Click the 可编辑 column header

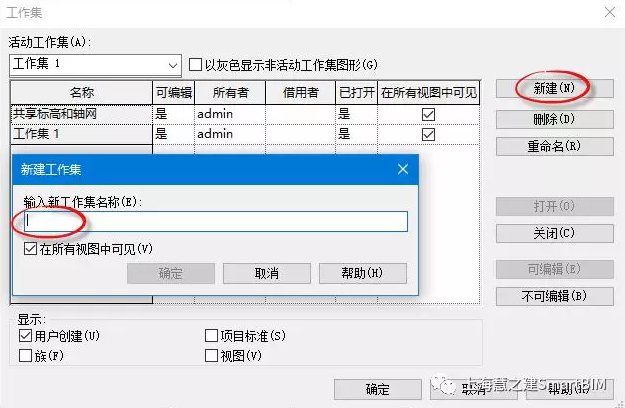(173, 92)
